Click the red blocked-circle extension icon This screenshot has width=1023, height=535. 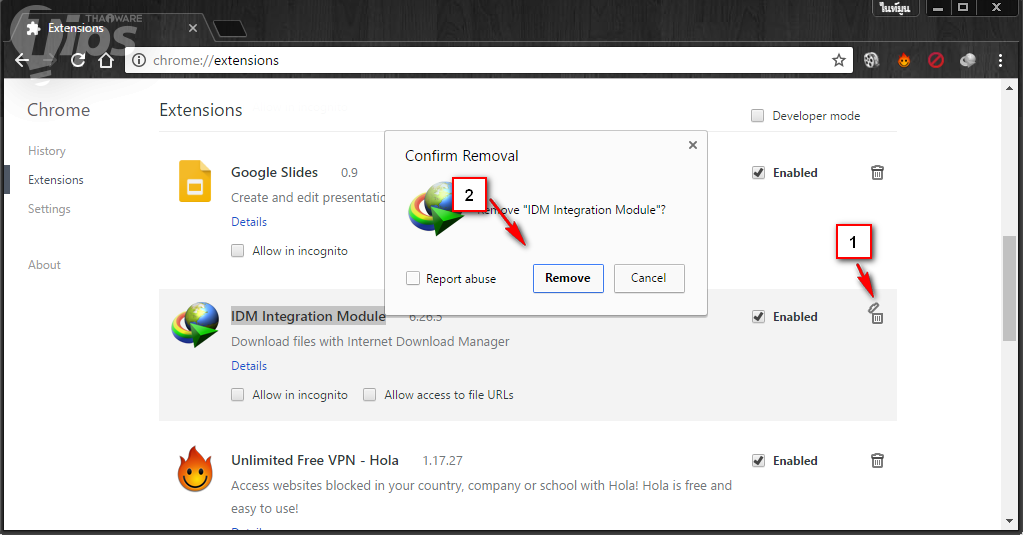point(936,60)
